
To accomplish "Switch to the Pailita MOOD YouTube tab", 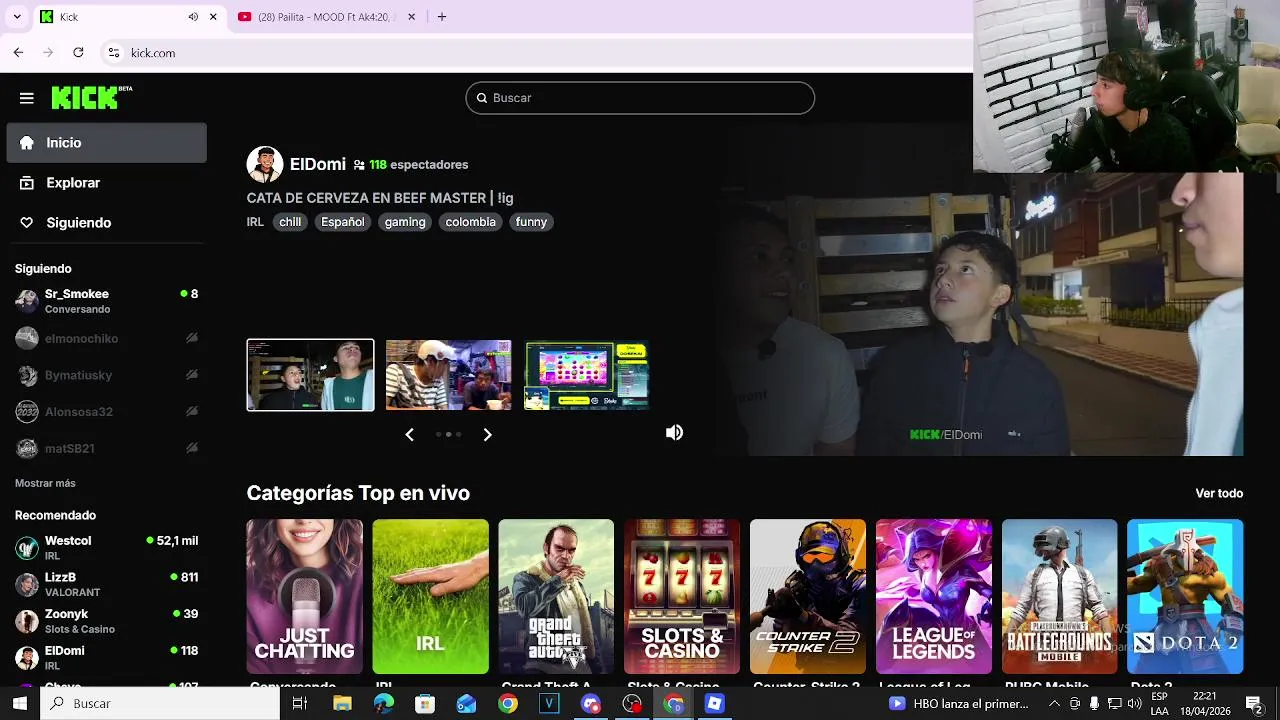I will 326,17.
